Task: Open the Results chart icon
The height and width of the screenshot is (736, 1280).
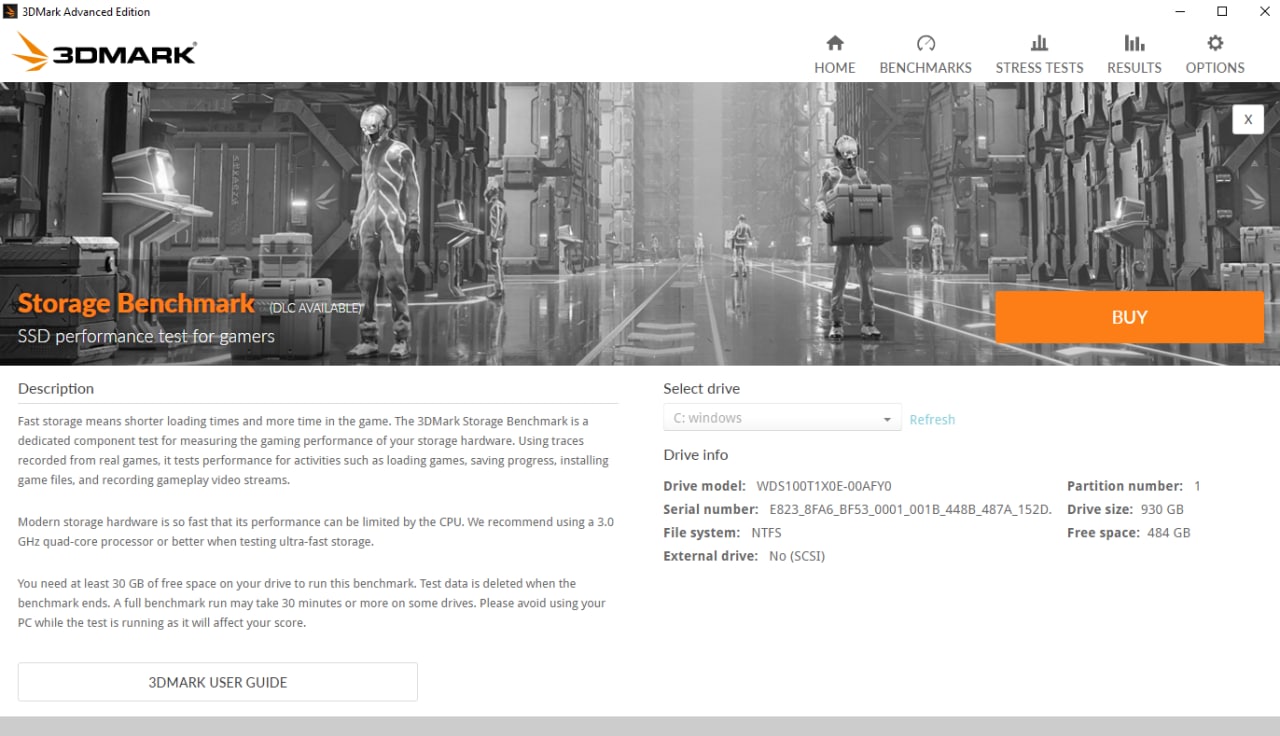Action: 1134,43
